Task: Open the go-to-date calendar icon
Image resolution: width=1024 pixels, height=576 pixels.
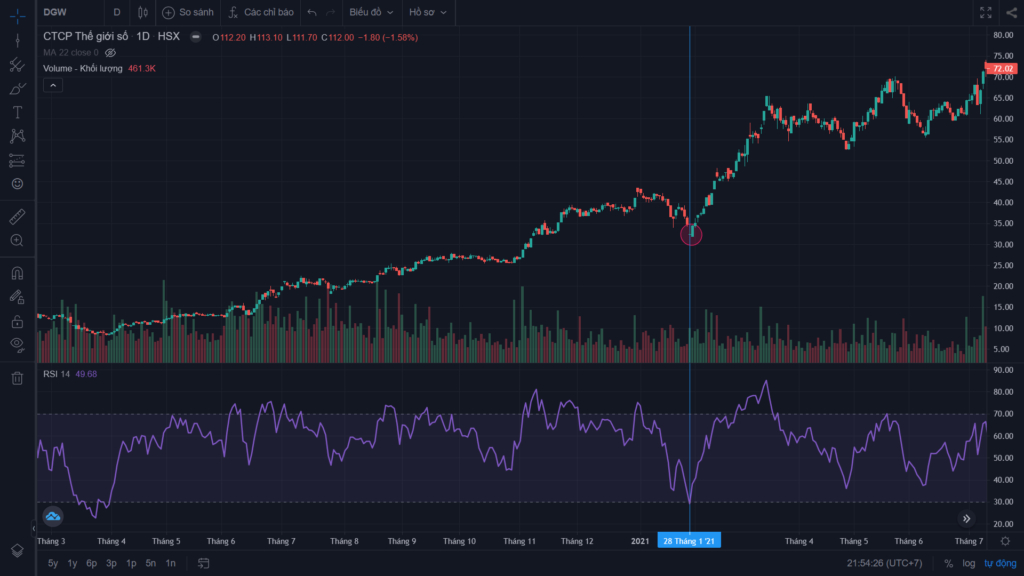Action: [204, 563]
